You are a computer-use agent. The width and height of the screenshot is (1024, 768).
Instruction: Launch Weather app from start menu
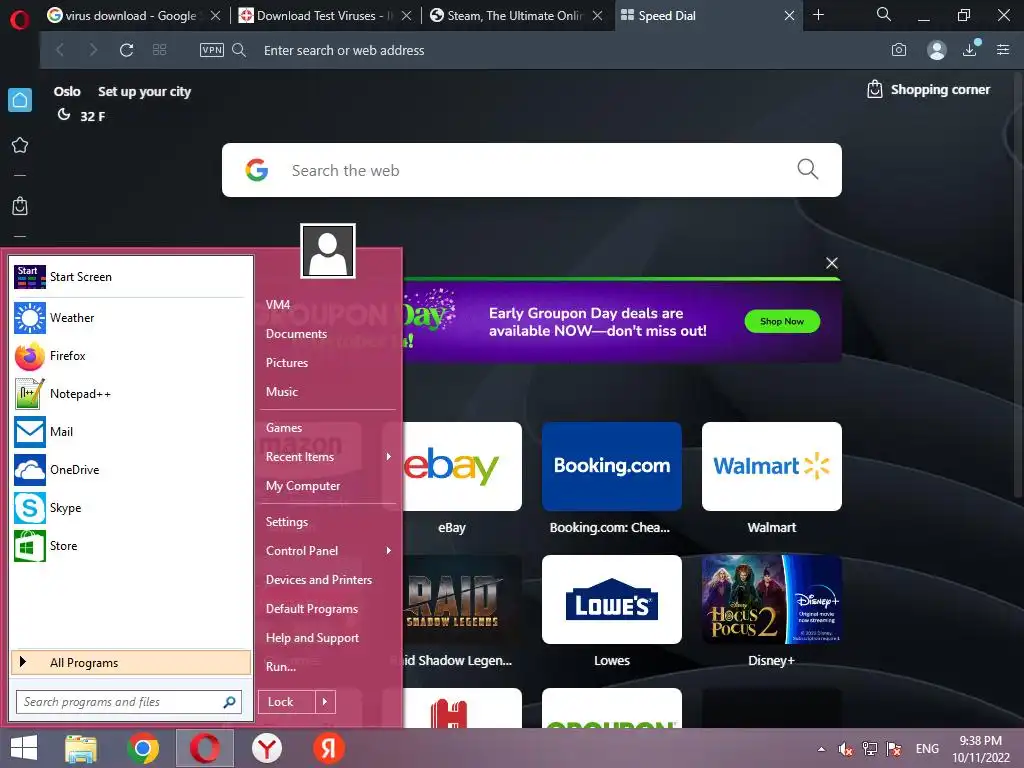click(x=131, y=318)
